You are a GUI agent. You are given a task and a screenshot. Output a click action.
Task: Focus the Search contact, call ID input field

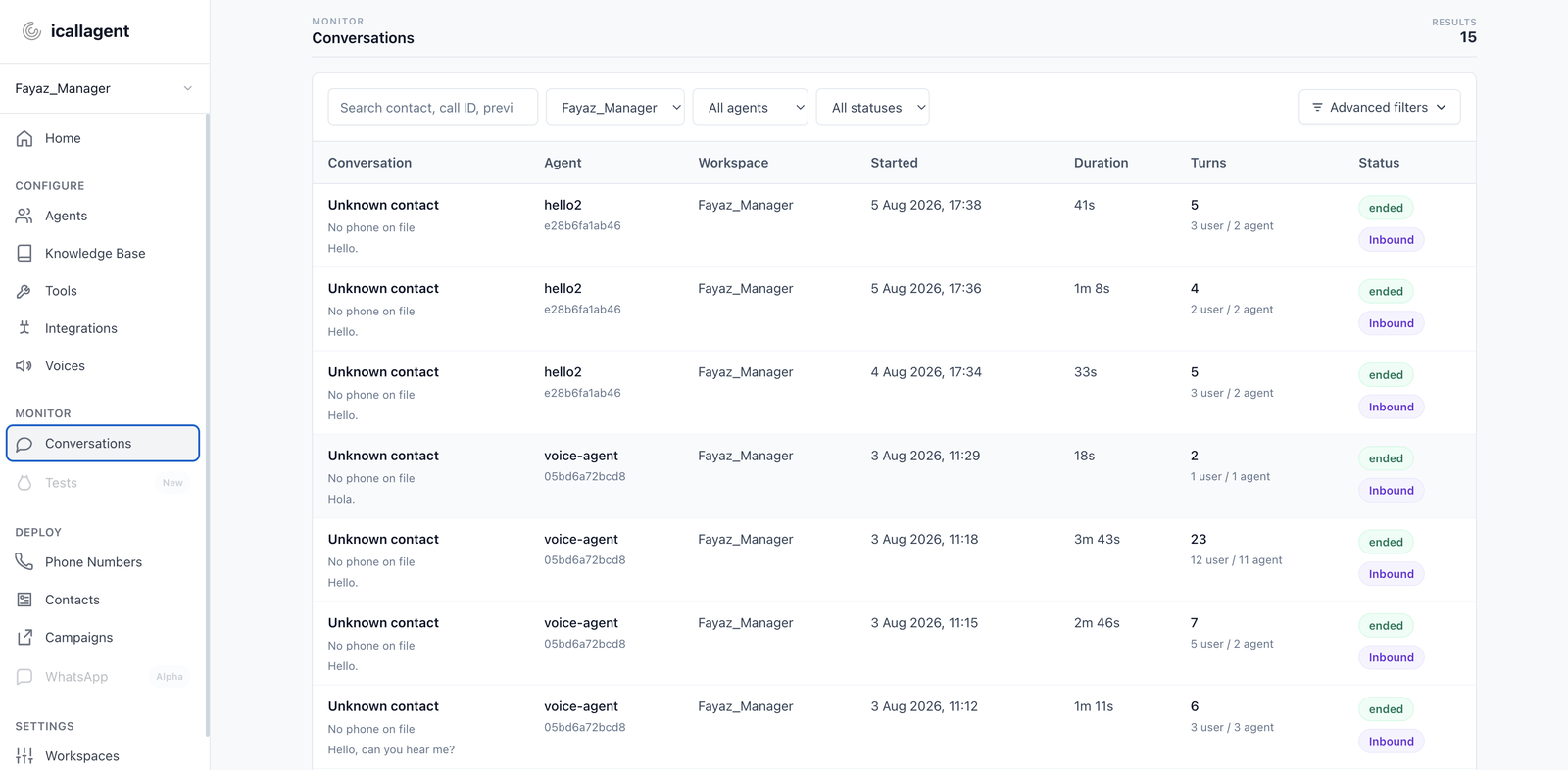coord(432,107)
